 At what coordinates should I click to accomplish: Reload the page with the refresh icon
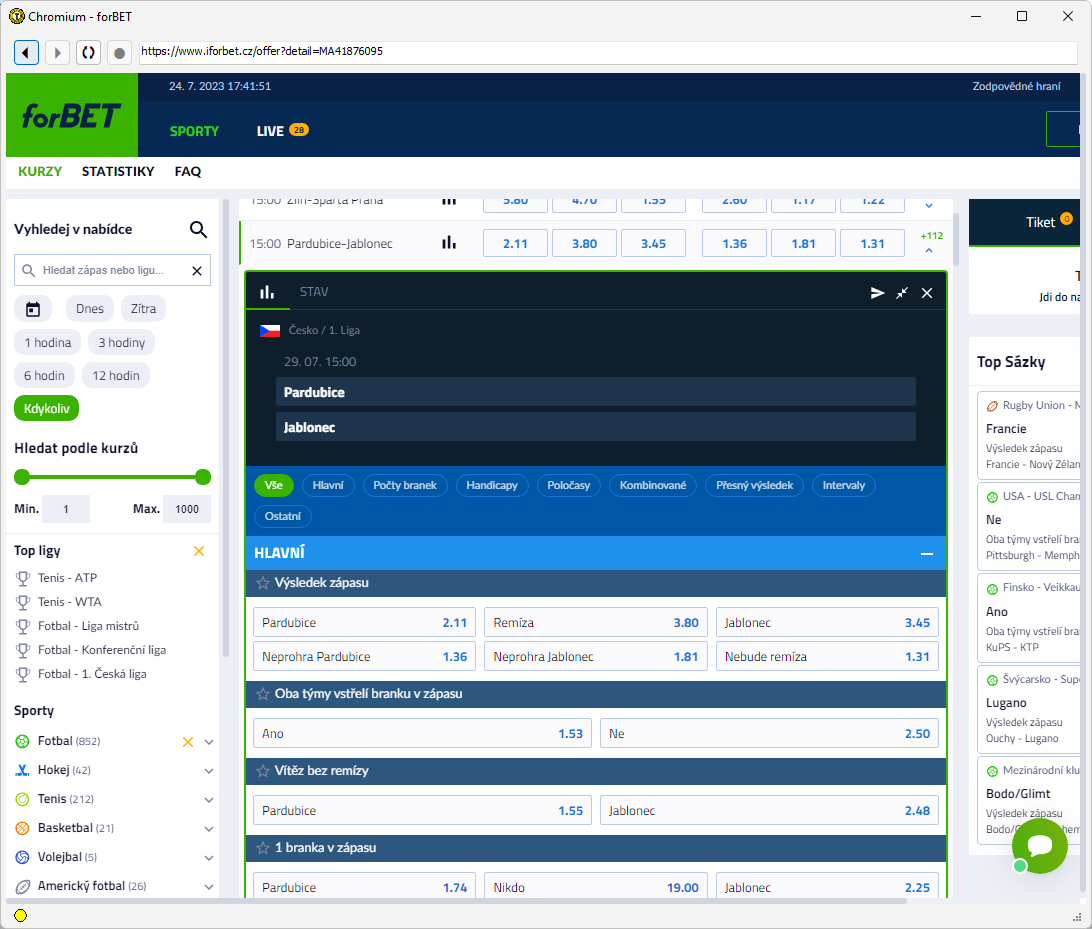pyautogui.click(x=88, y=52)
